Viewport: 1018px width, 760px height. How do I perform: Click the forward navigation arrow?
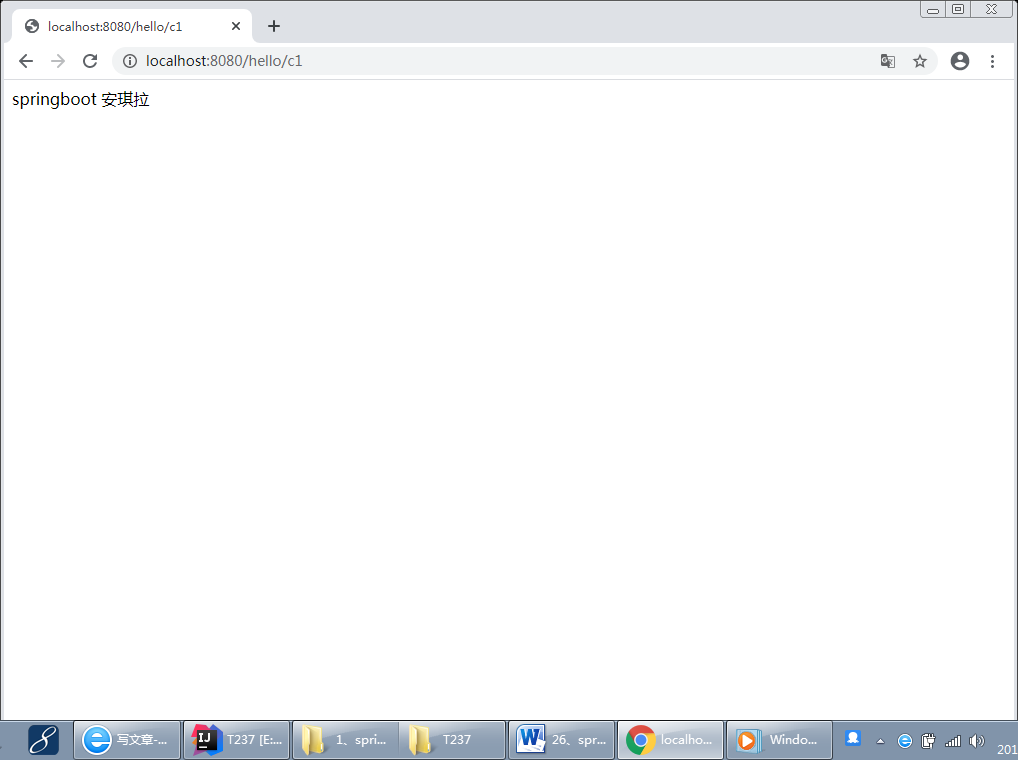pyautogui.click(x=58, y=61)
